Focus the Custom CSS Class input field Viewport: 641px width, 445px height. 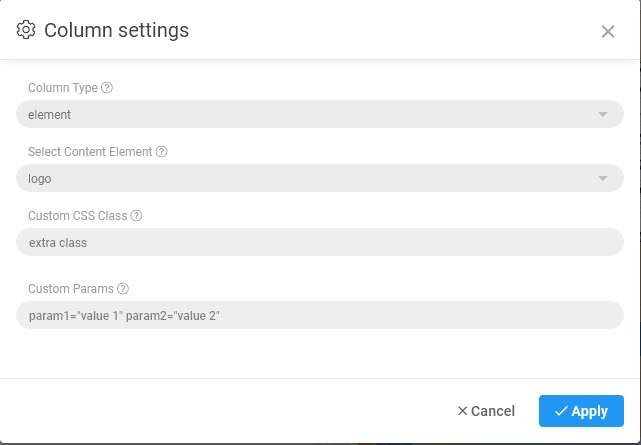(x=320, y=242)
